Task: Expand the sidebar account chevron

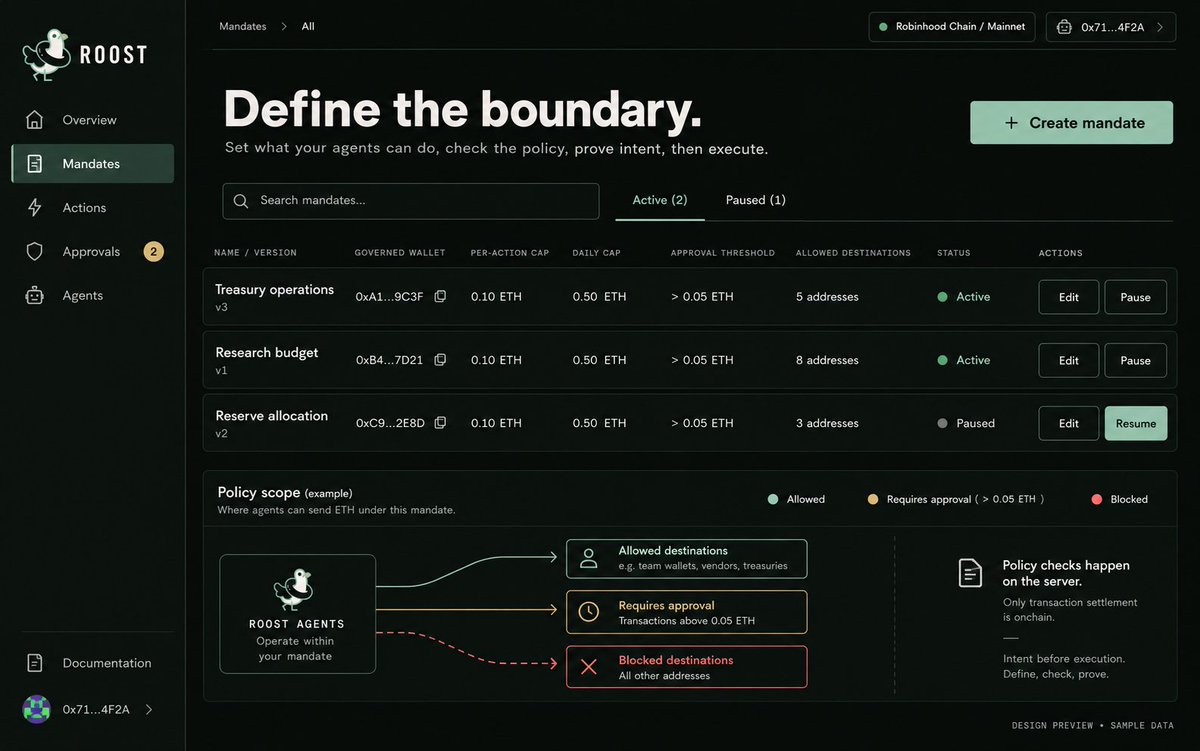Action: 149,709
